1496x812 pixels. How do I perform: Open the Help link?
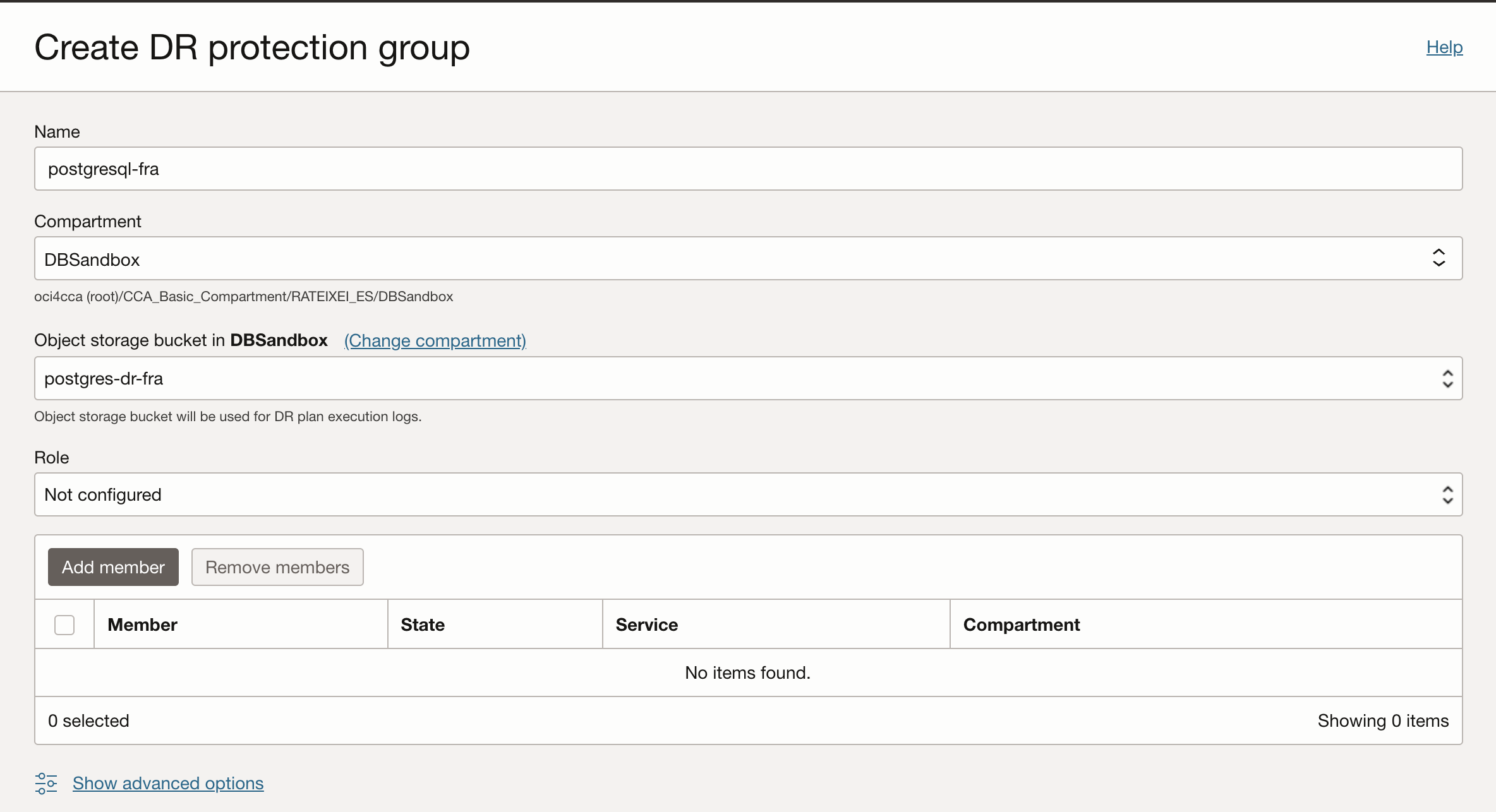click(x=1444, y=47)
